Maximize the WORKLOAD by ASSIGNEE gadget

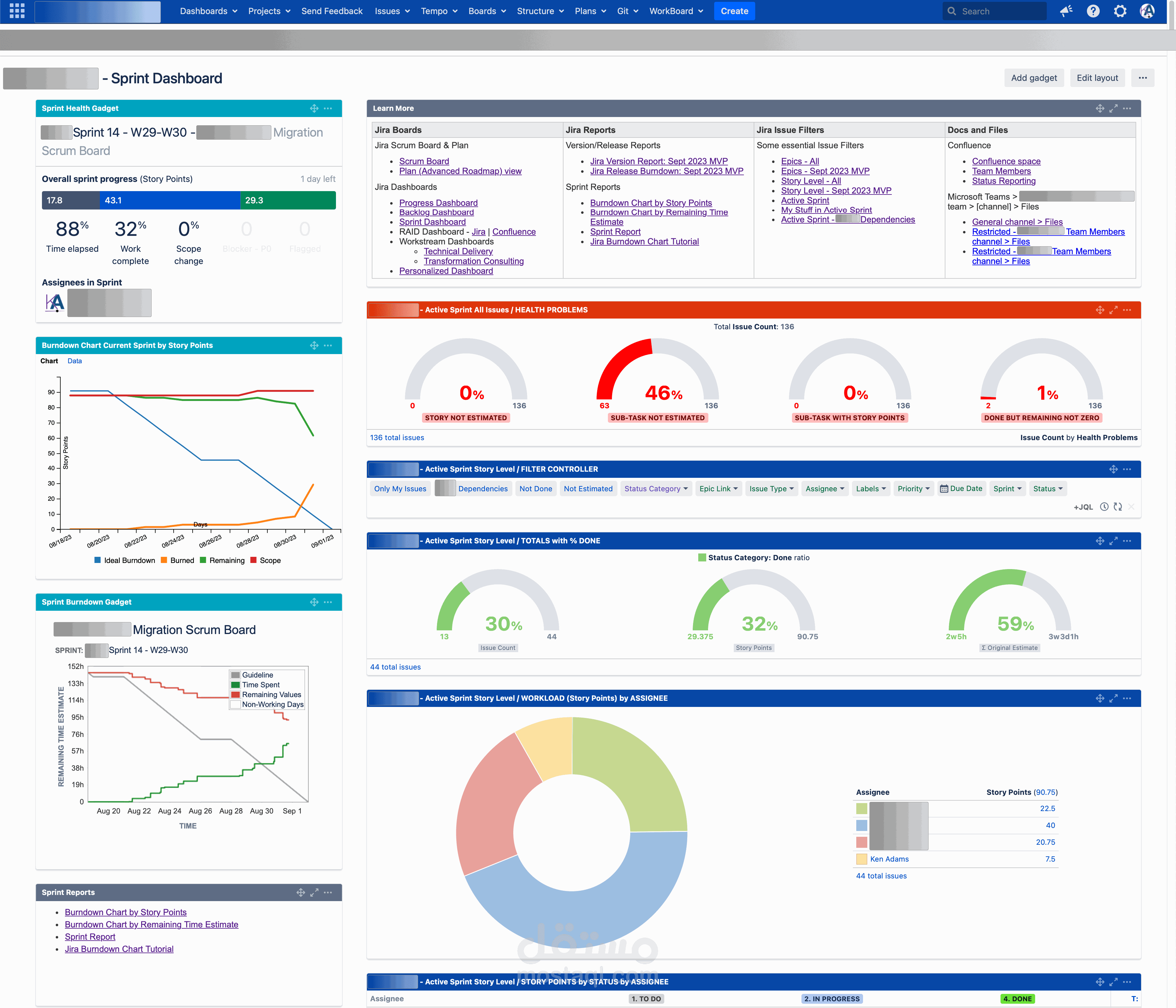(1114, 699)
